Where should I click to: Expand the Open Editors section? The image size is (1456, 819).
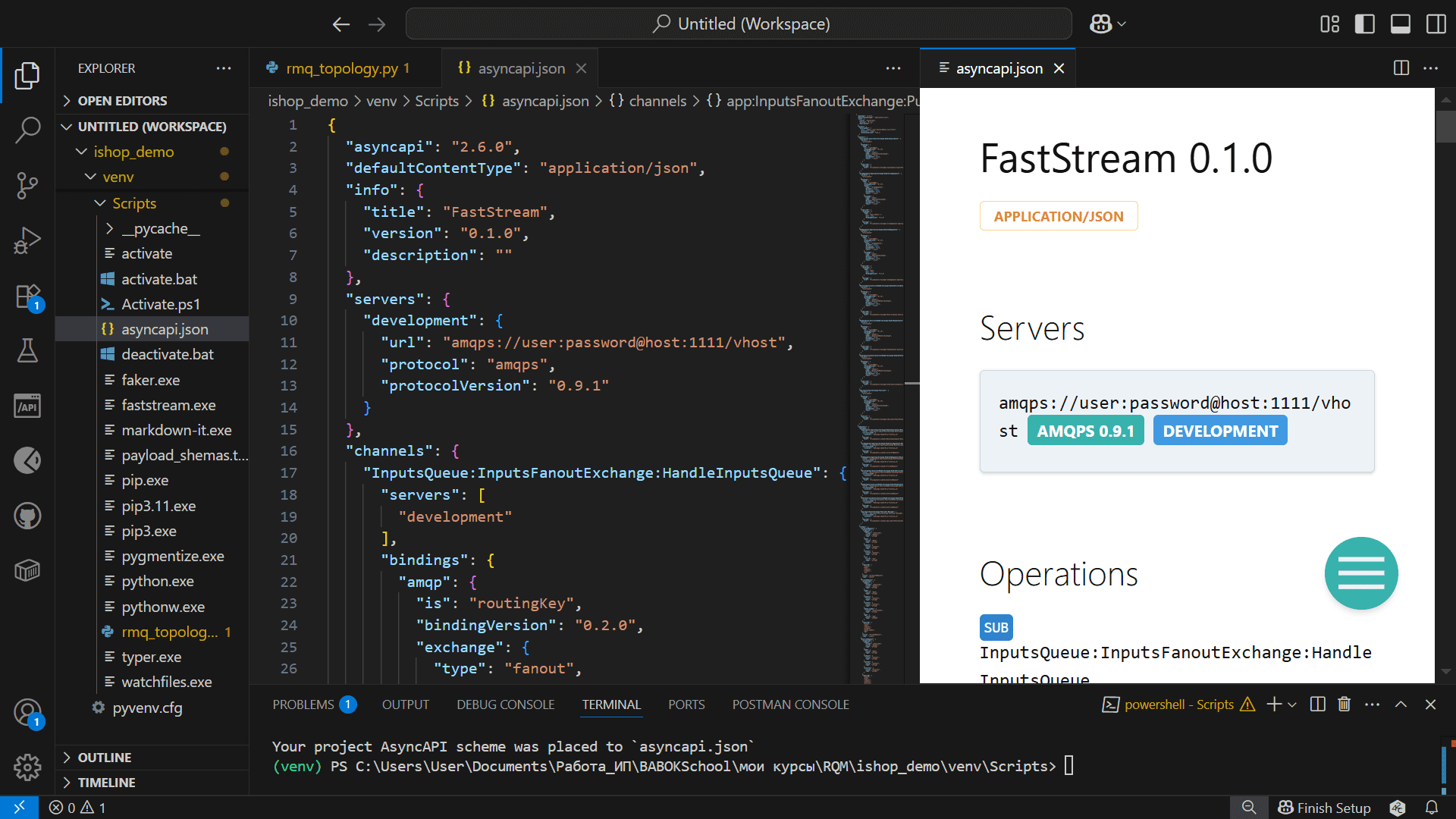click(x=152, y=101)
